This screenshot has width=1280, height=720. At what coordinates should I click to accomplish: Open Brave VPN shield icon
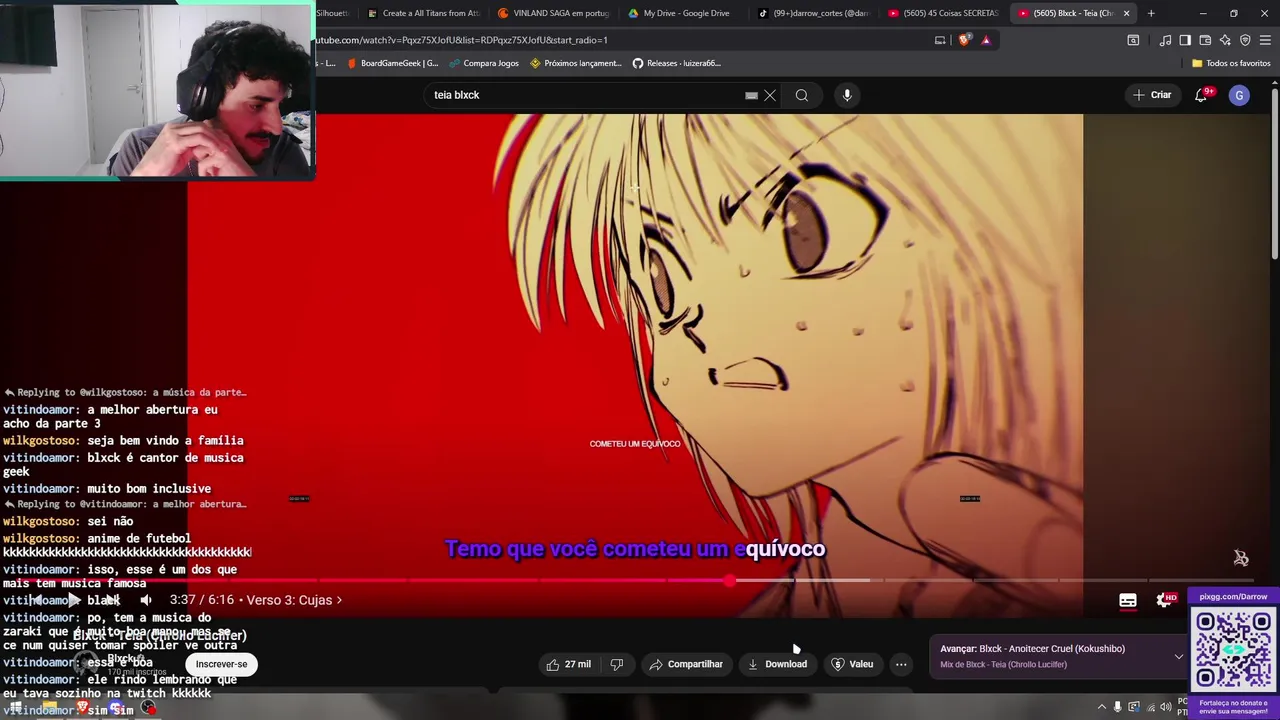pyautogui.click(x=1245, y=40)
